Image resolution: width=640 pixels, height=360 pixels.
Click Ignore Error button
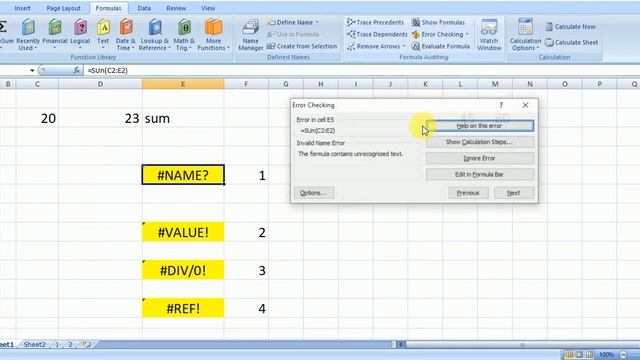480,158
